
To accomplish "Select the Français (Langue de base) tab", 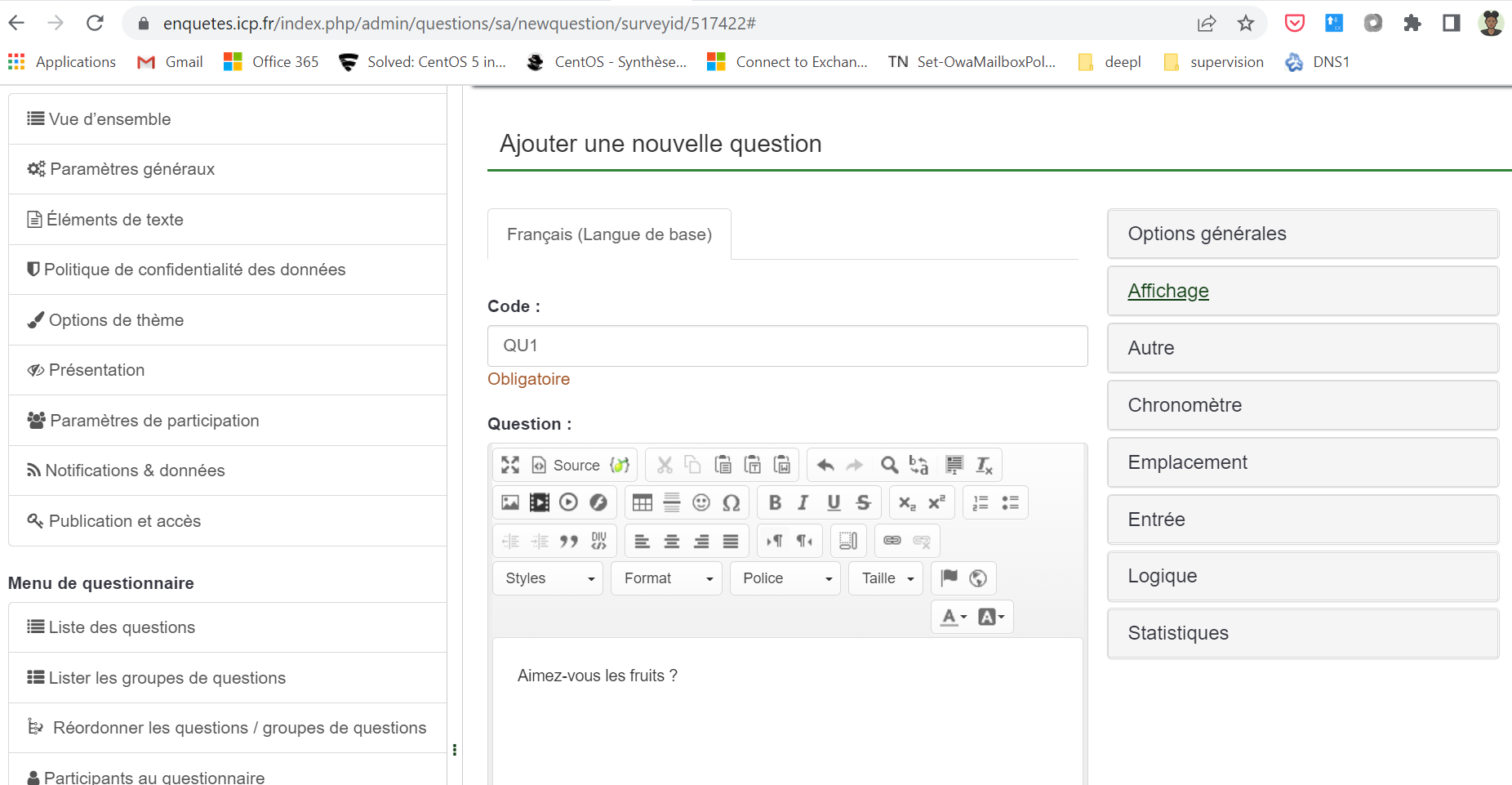I will [x=609, y=234].
